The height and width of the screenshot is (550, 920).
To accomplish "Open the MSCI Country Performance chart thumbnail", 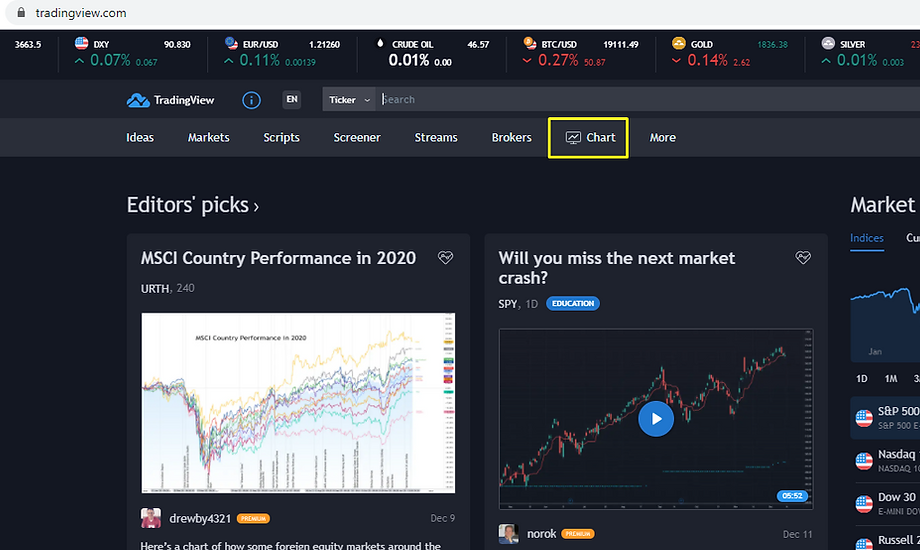I will coord(298,403).
